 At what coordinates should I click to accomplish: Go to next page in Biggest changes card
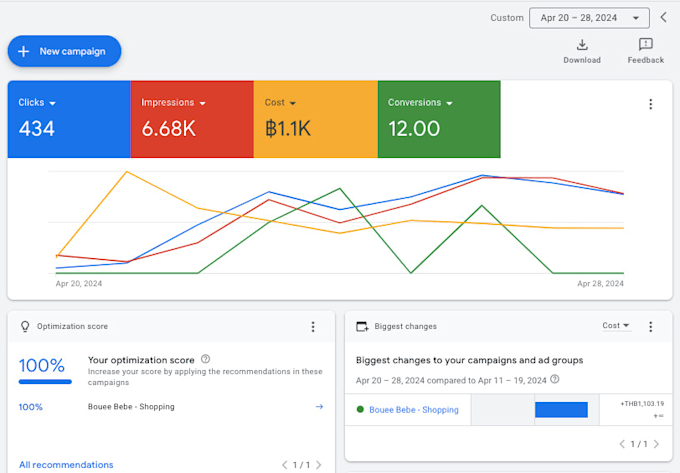pos(656,444)
